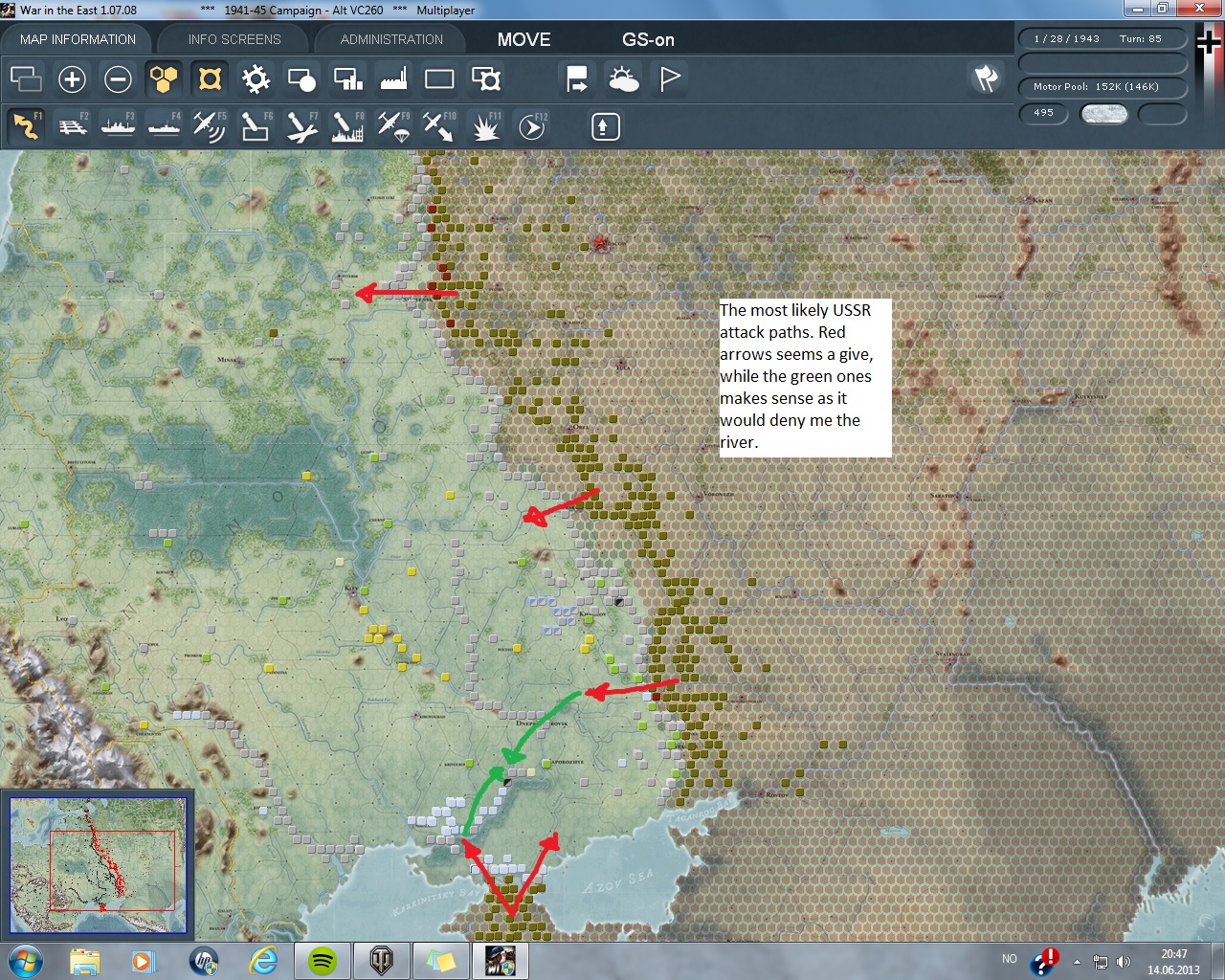Zoom out of the map

(118, 78)
